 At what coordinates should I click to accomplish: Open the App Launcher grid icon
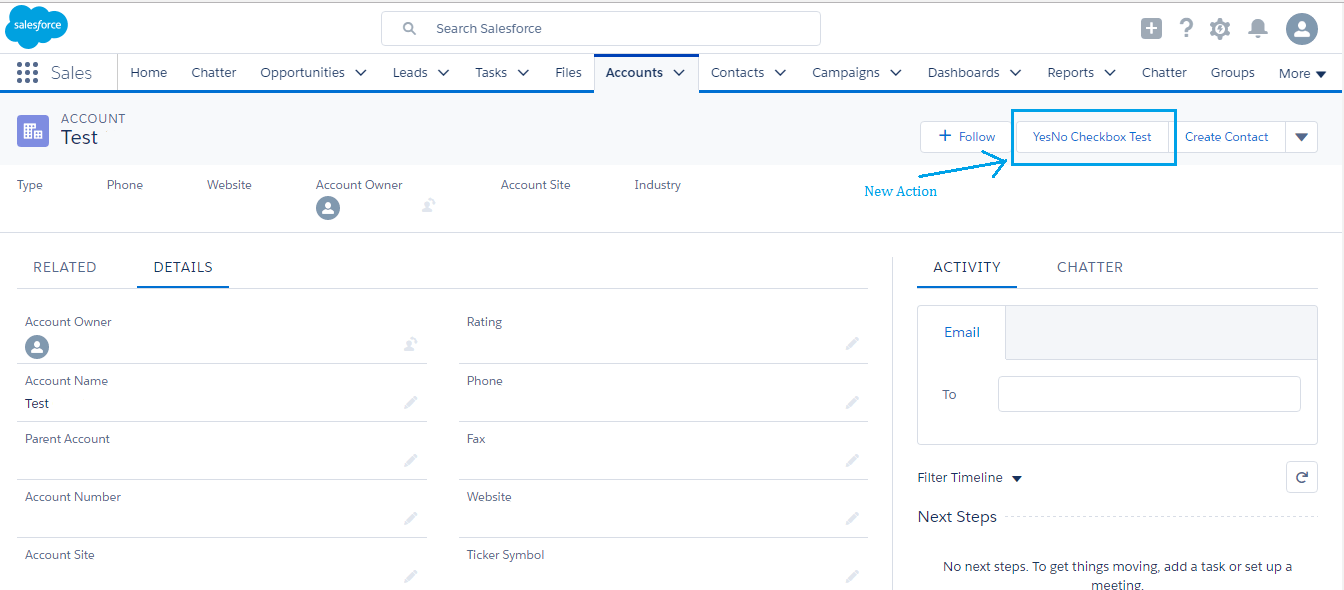[26, 72]
